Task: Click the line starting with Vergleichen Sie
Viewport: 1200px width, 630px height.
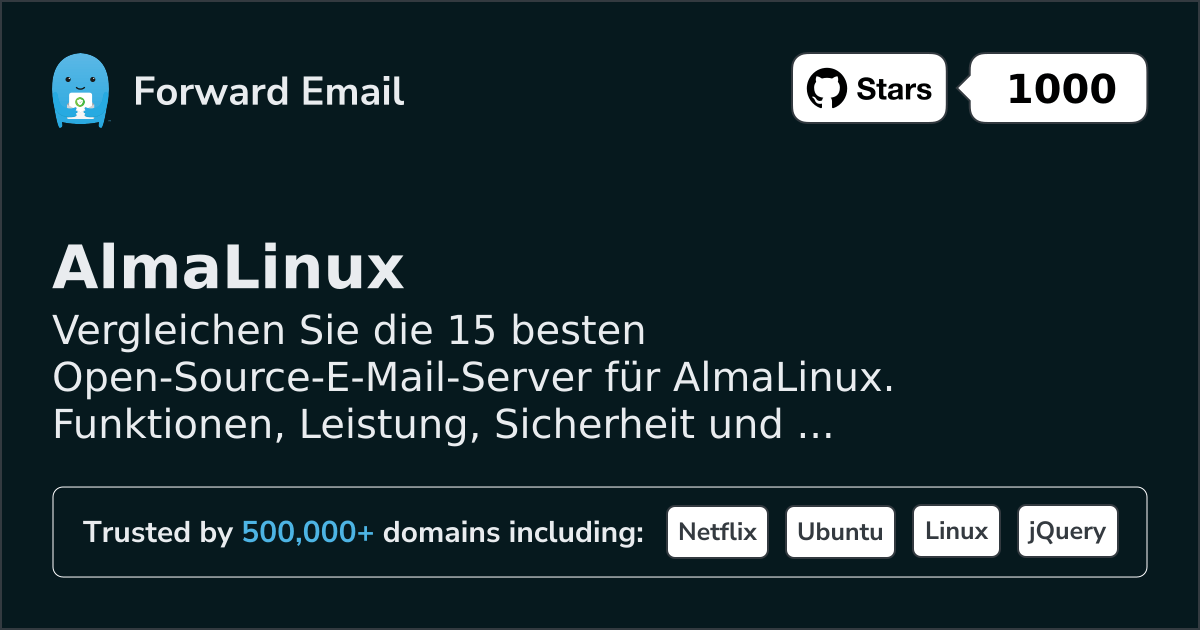Action: [x=349, y=331]
